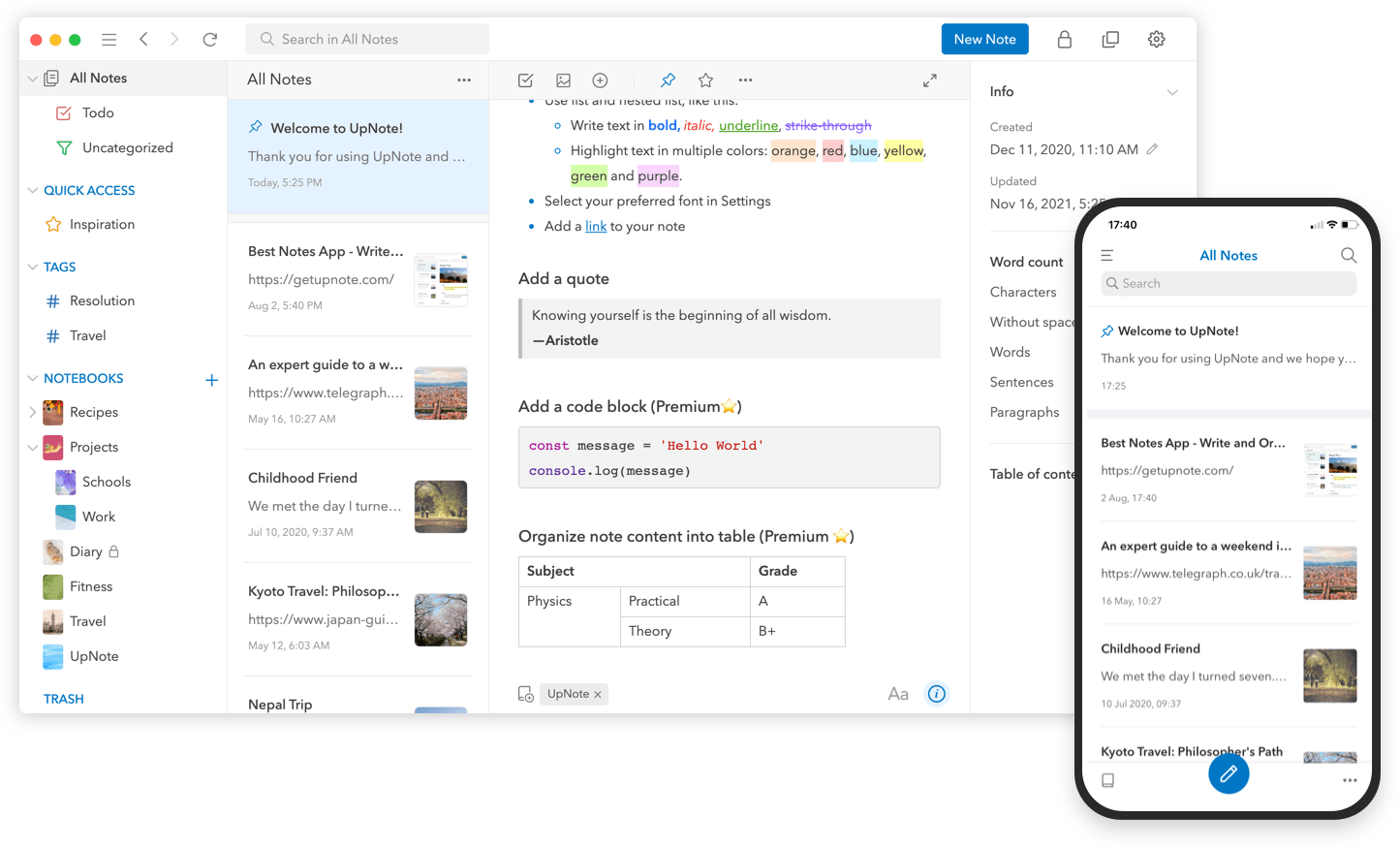1400x849 pixels.
Task: Bookmark note with the star icon
Action: 705,80
